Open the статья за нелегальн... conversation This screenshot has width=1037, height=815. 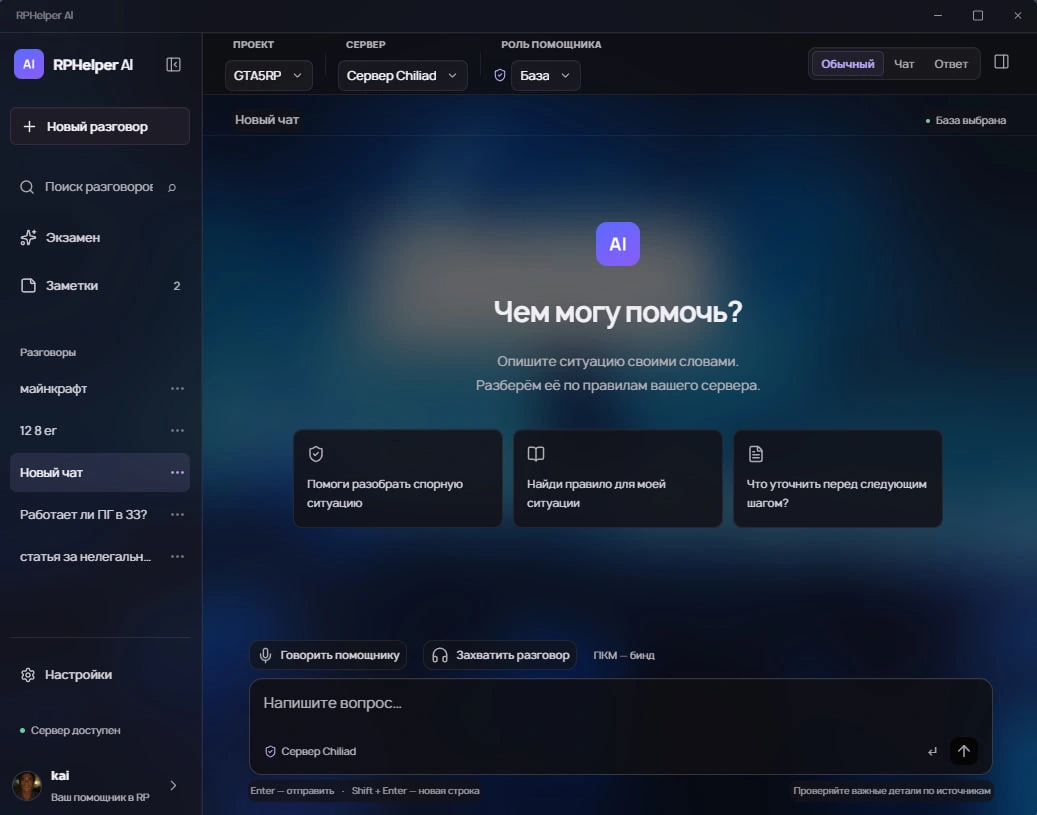[89, 556]
